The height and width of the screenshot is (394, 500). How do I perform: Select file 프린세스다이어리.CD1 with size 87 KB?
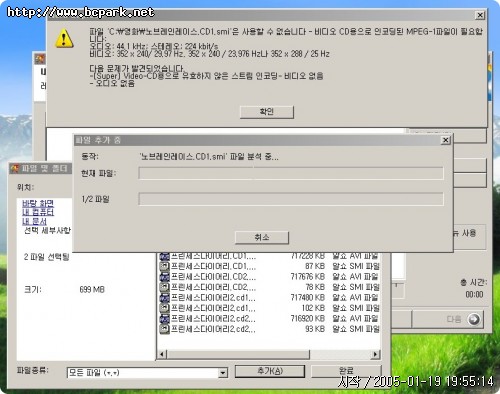(213, 266)
